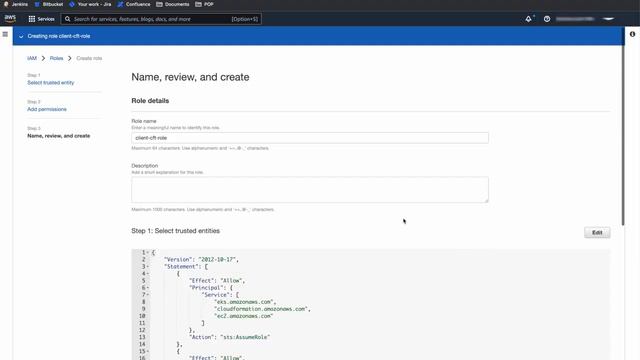Viewport: 640px width, 360px height.
Task: Open the Documents bookmark folder
Action: coord(173,4)
